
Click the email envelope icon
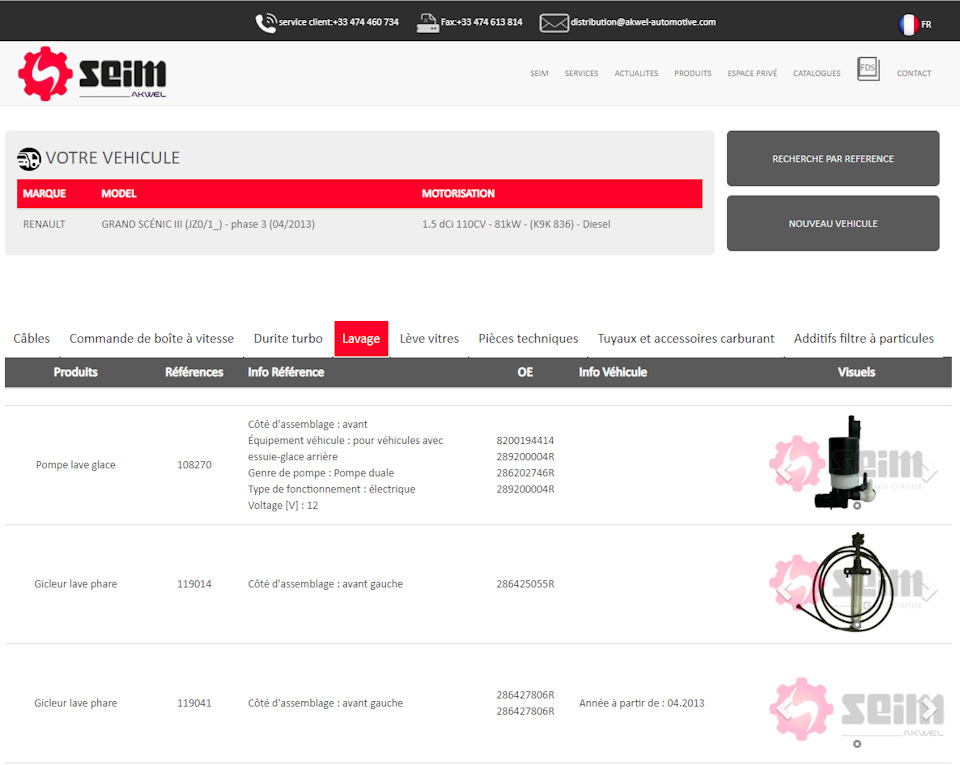(x=553, y=23)
